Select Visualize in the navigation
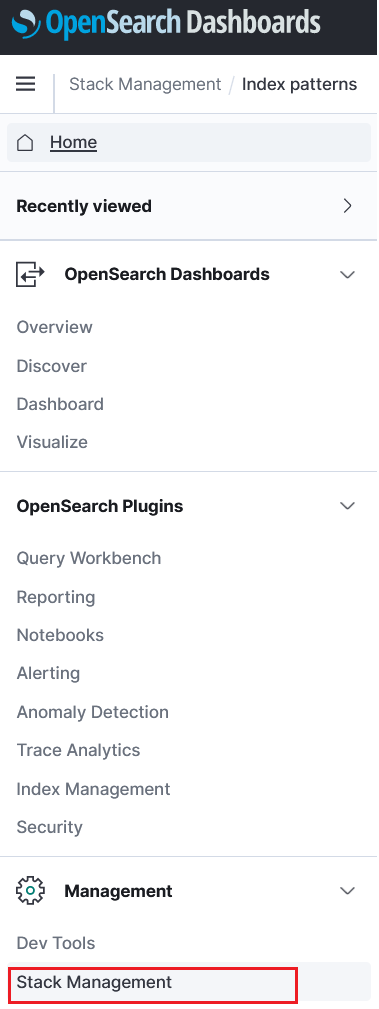Image resolution: width=379 pixels, height=1009 pixels. pyautogui.click(x=52, y=442)
